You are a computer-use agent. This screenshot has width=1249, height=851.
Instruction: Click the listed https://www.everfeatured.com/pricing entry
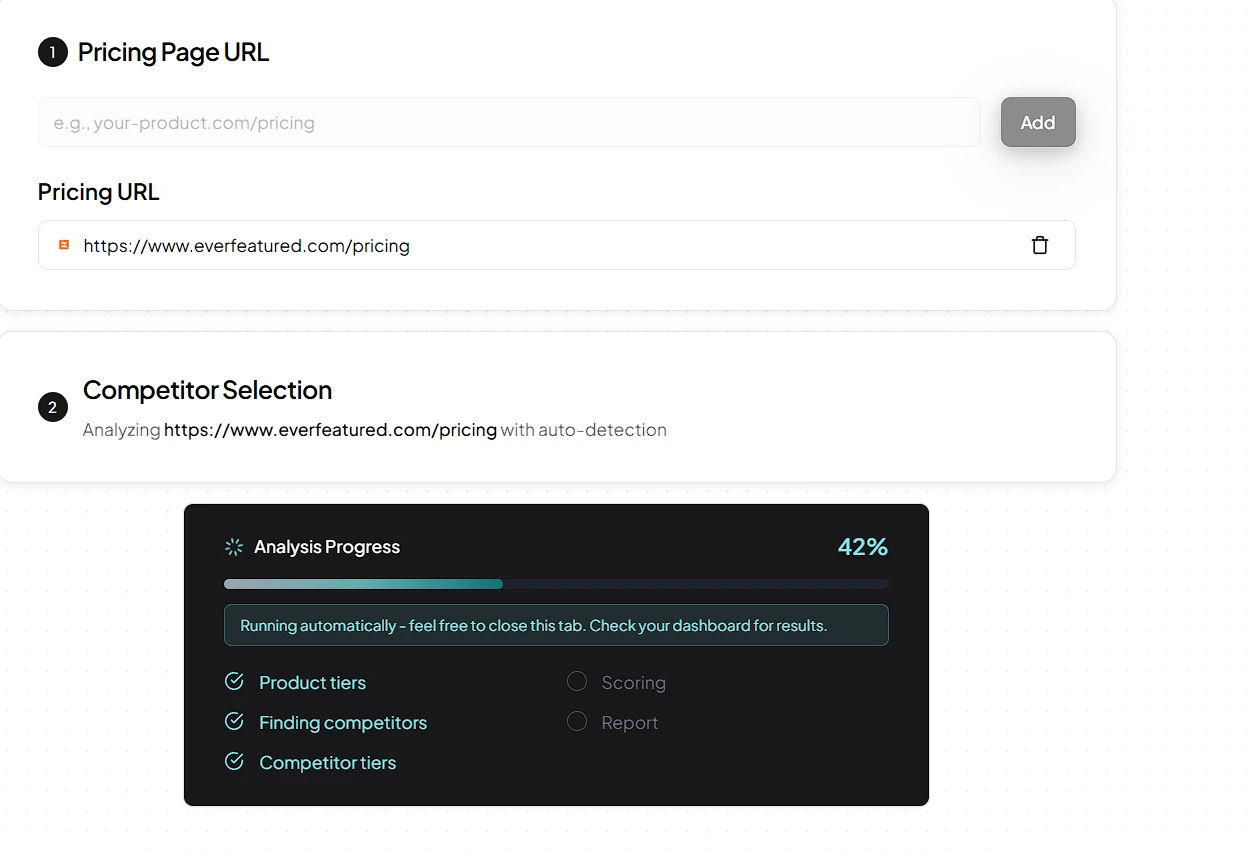click(x=246, y=246)
